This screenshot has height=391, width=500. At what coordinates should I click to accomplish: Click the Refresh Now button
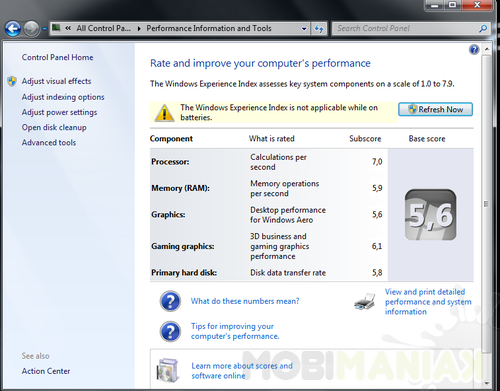tap(435, 109)
